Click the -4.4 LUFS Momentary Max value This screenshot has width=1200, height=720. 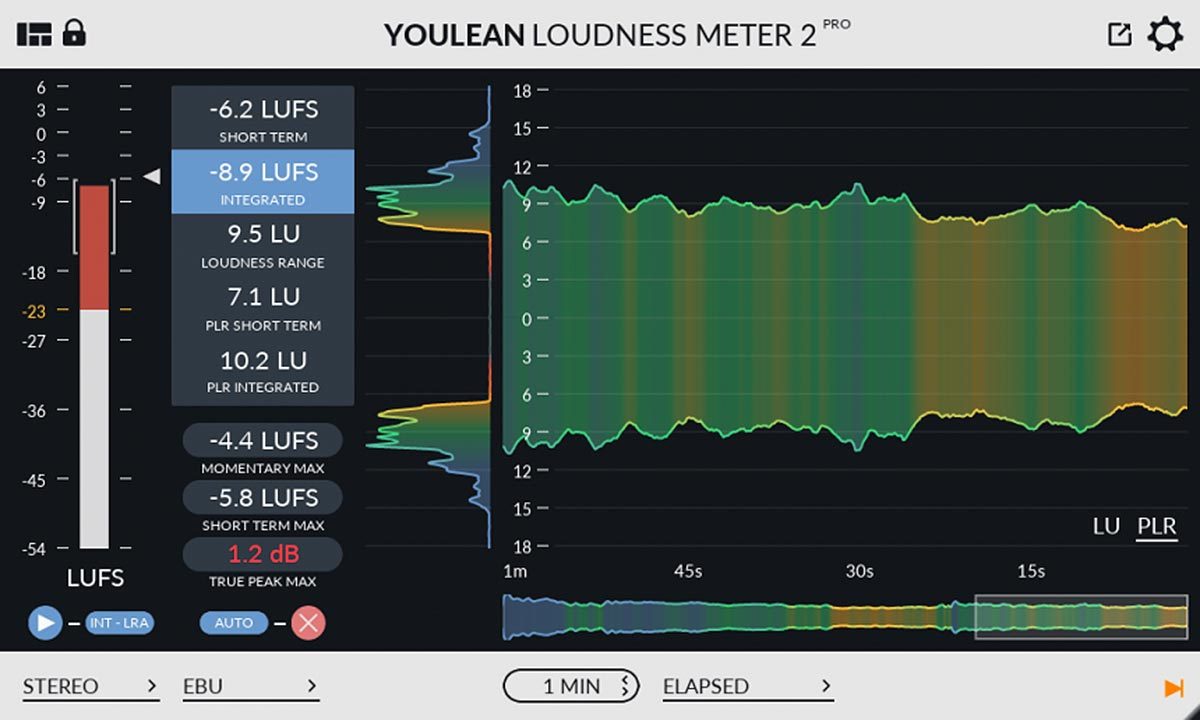coord(263,440)
